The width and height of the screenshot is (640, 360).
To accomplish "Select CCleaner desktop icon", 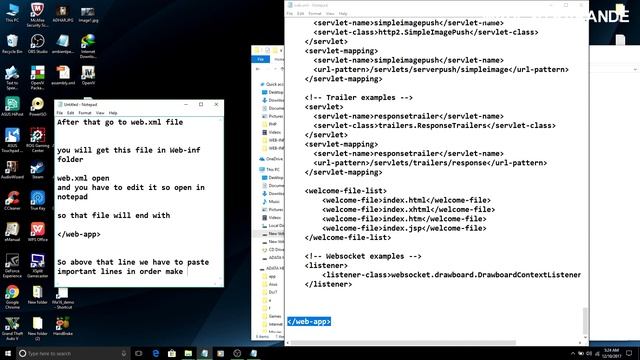I will [12, 201].
